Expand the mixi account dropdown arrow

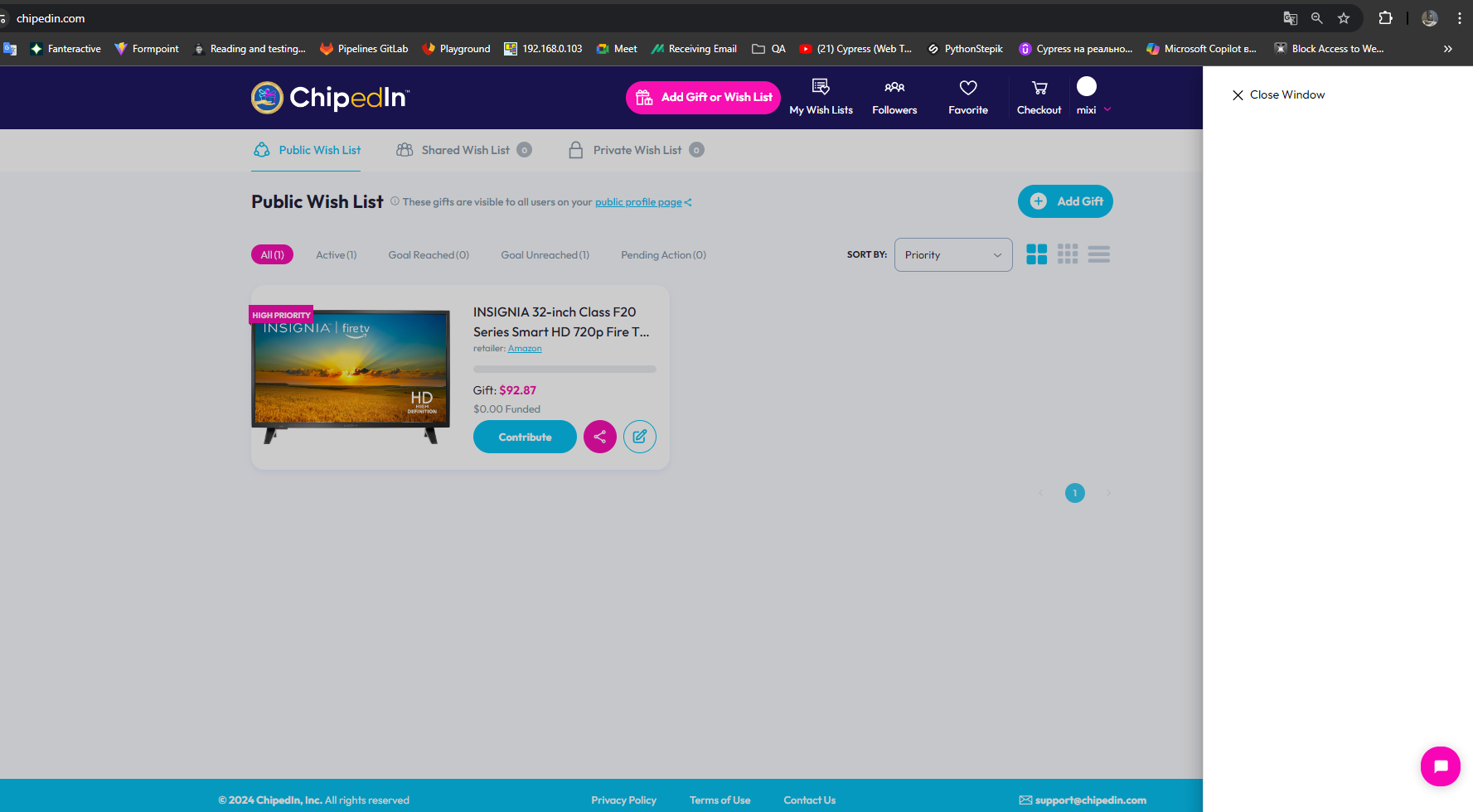coord(1107,109)
